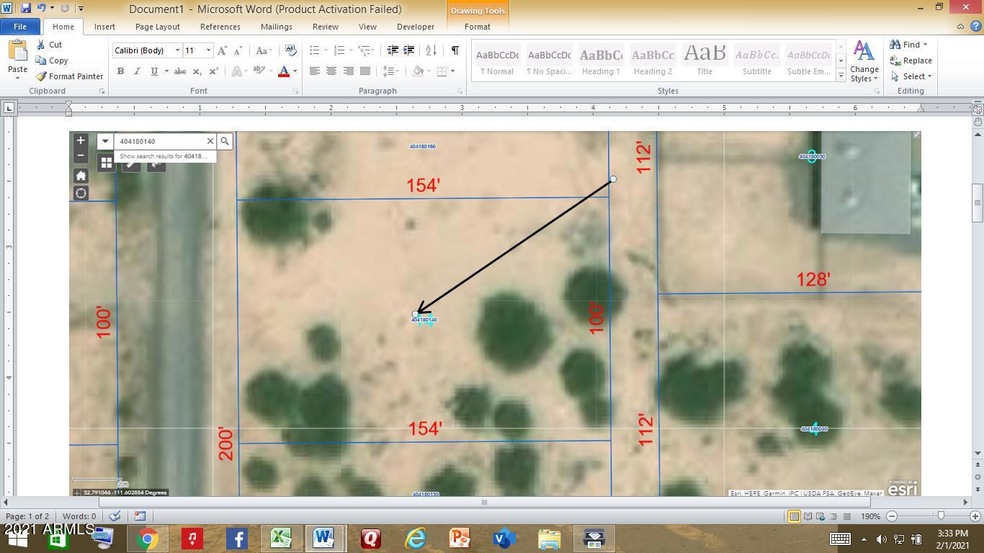Copy the selection with the Copy command
This screenshot has width=984, height=553.
(x=51, y=60)
